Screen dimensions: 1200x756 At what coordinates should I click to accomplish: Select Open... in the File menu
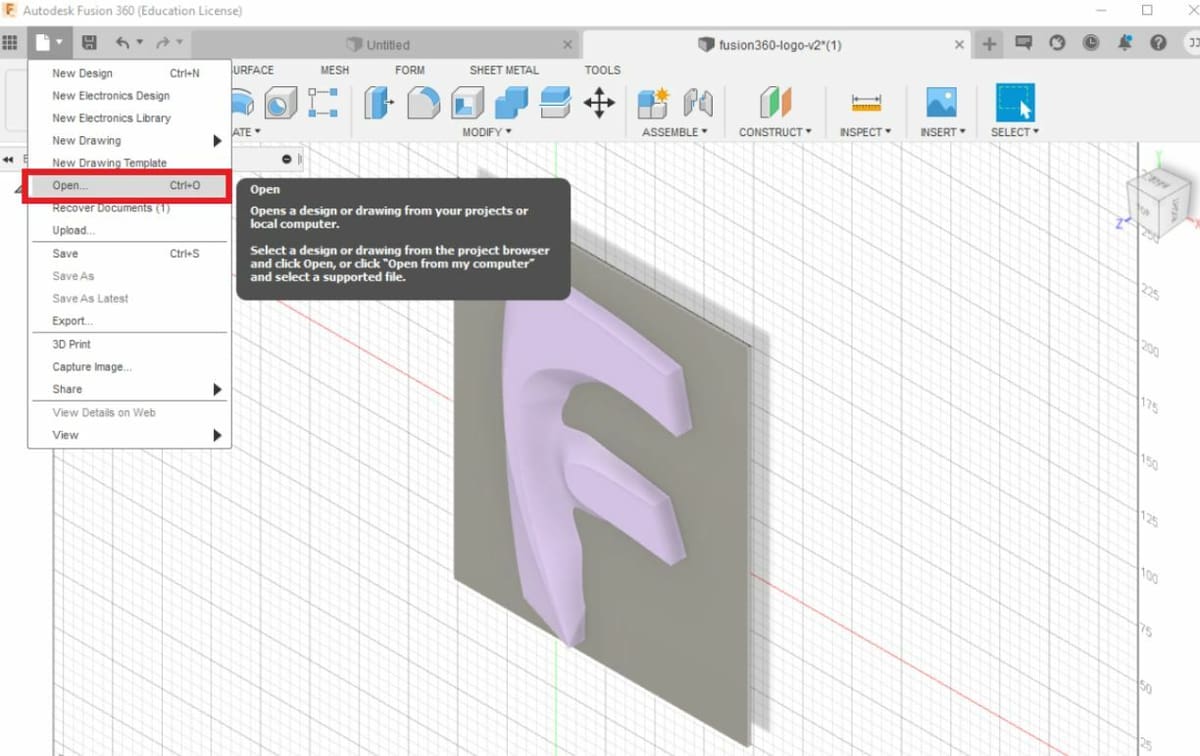point(129,186)
